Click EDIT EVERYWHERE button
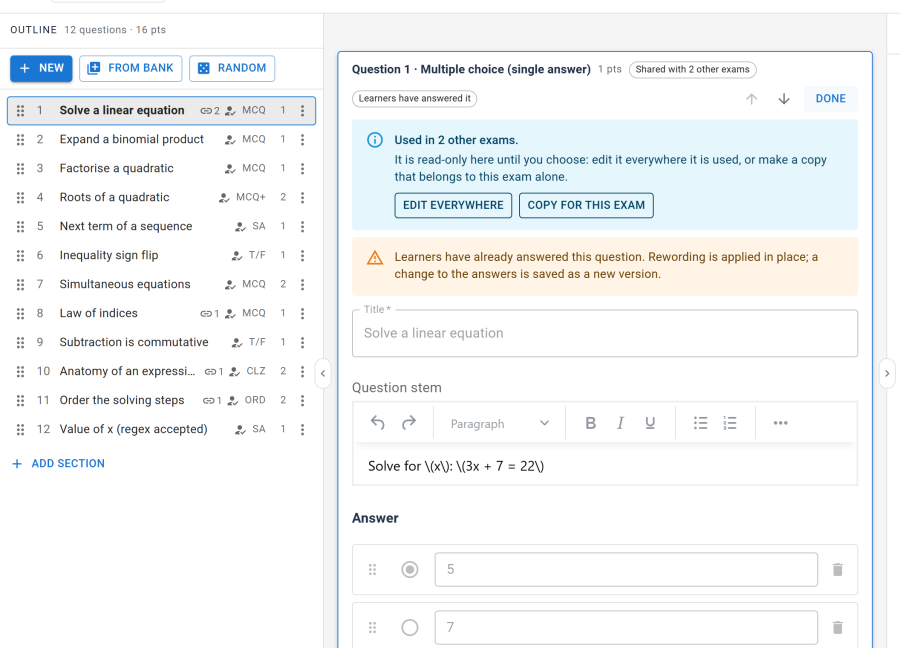Viewport: 900px width, 648px height. tap(453, 205)
